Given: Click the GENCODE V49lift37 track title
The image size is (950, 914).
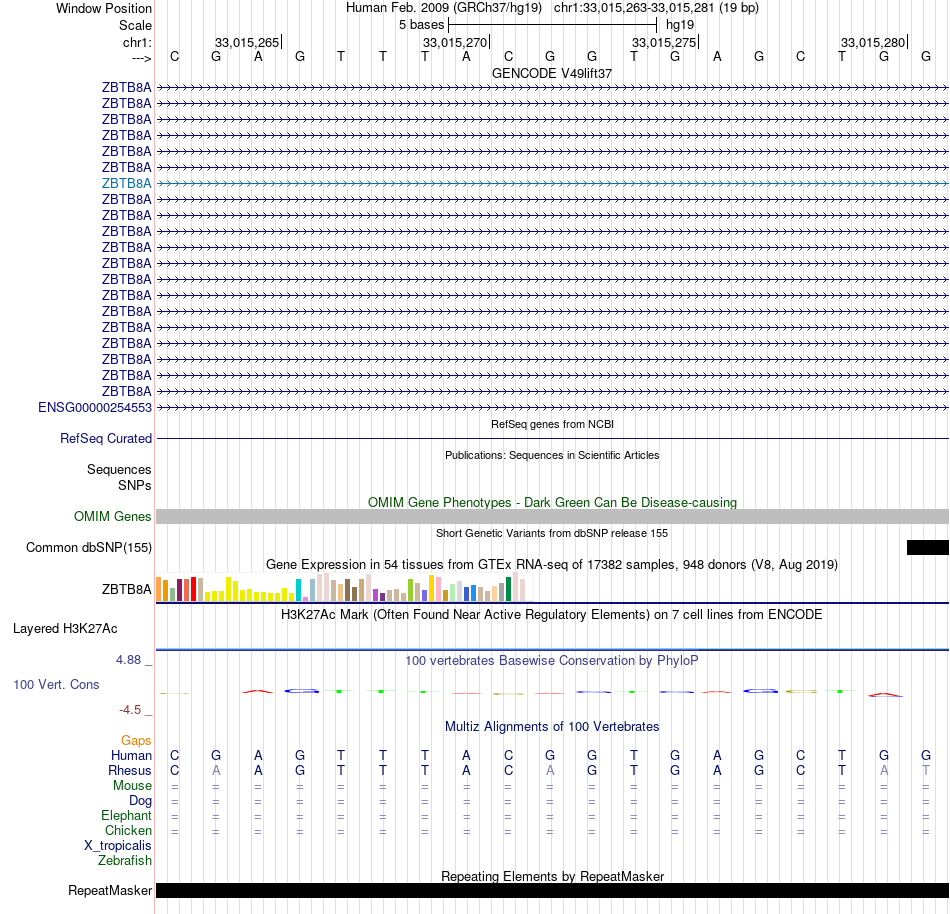Looking at the screenshot, I should click(x=551, y=73).
